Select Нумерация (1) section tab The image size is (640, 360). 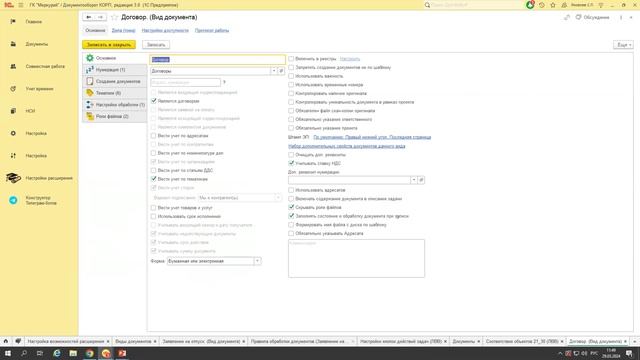point(115,70)
